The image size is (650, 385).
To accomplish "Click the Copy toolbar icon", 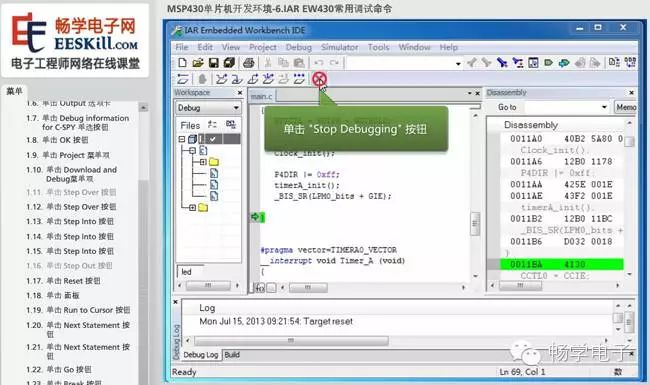I will [x=284, y=63].
